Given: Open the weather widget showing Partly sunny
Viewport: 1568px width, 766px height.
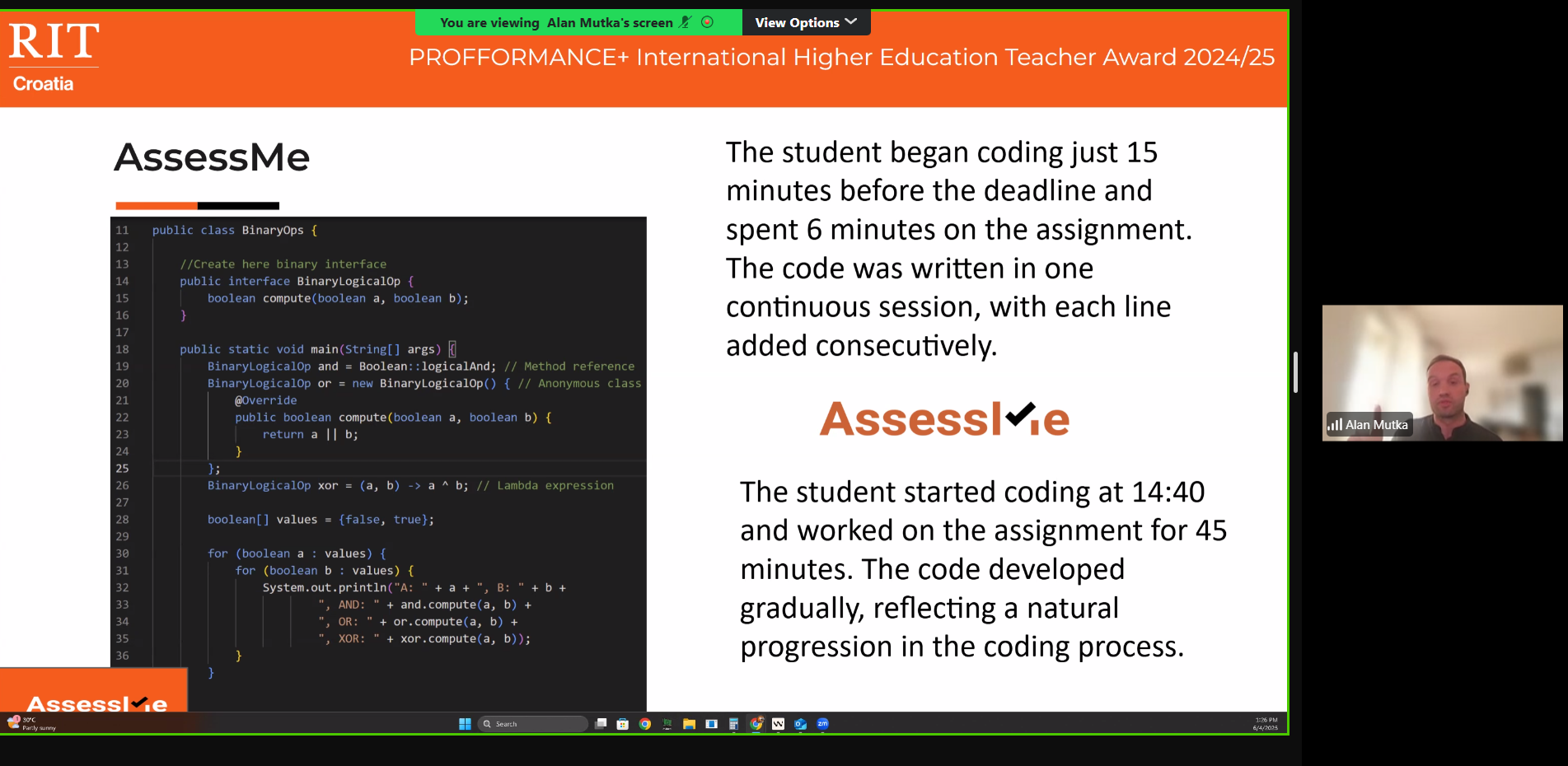Looking at the screenshot, I should pos(33,723).
